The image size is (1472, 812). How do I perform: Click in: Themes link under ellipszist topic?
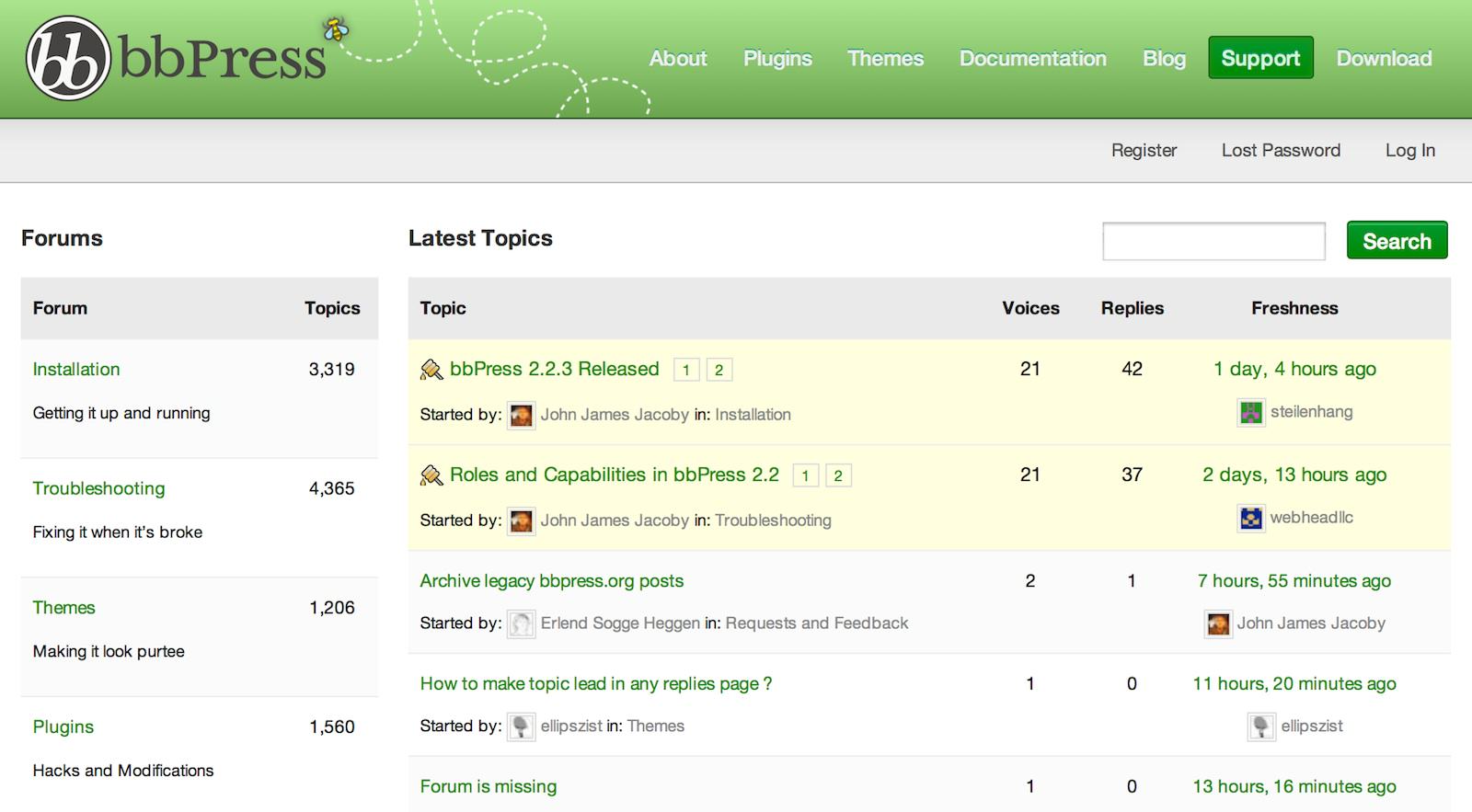click(655, 726)
